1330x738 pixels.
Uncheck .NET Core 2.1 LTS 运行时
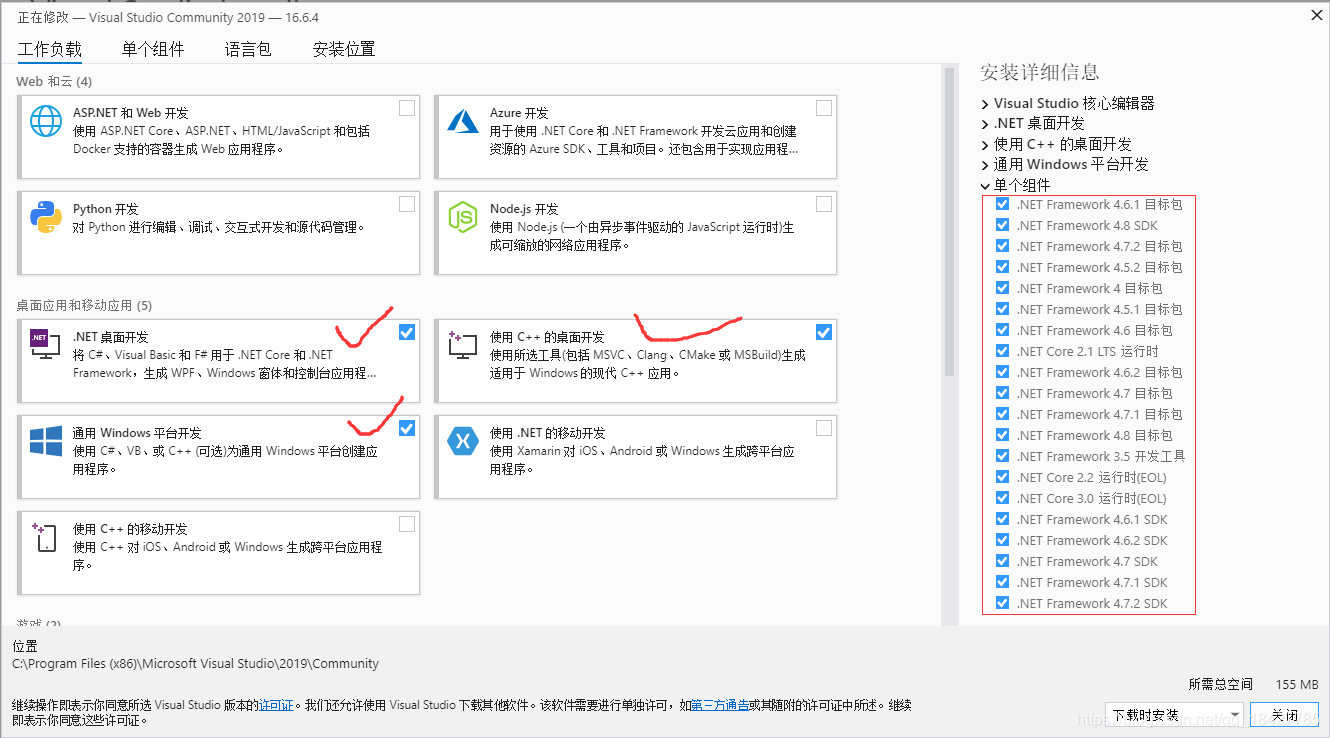1002,351
